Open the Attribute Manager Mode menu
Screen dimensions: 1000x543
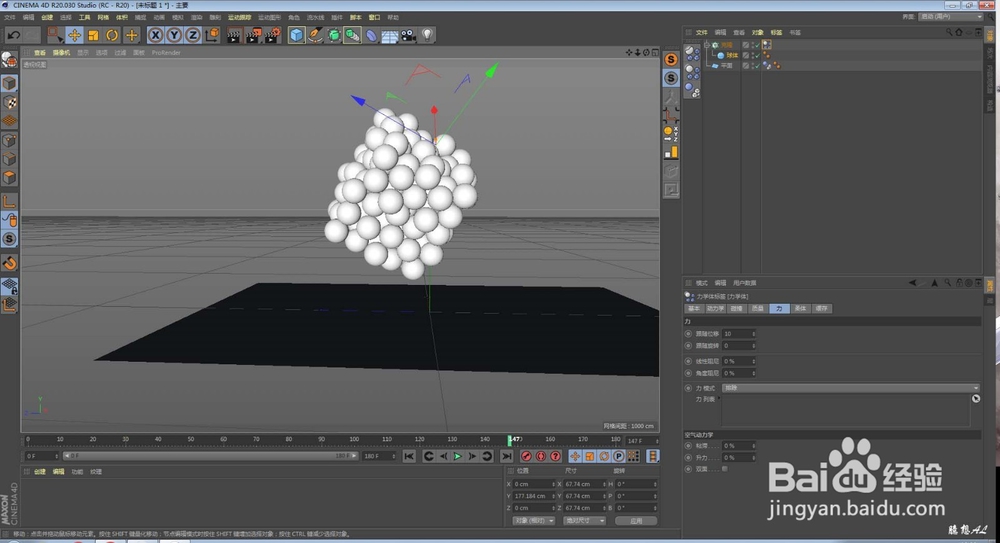click(x=702, y=283)
